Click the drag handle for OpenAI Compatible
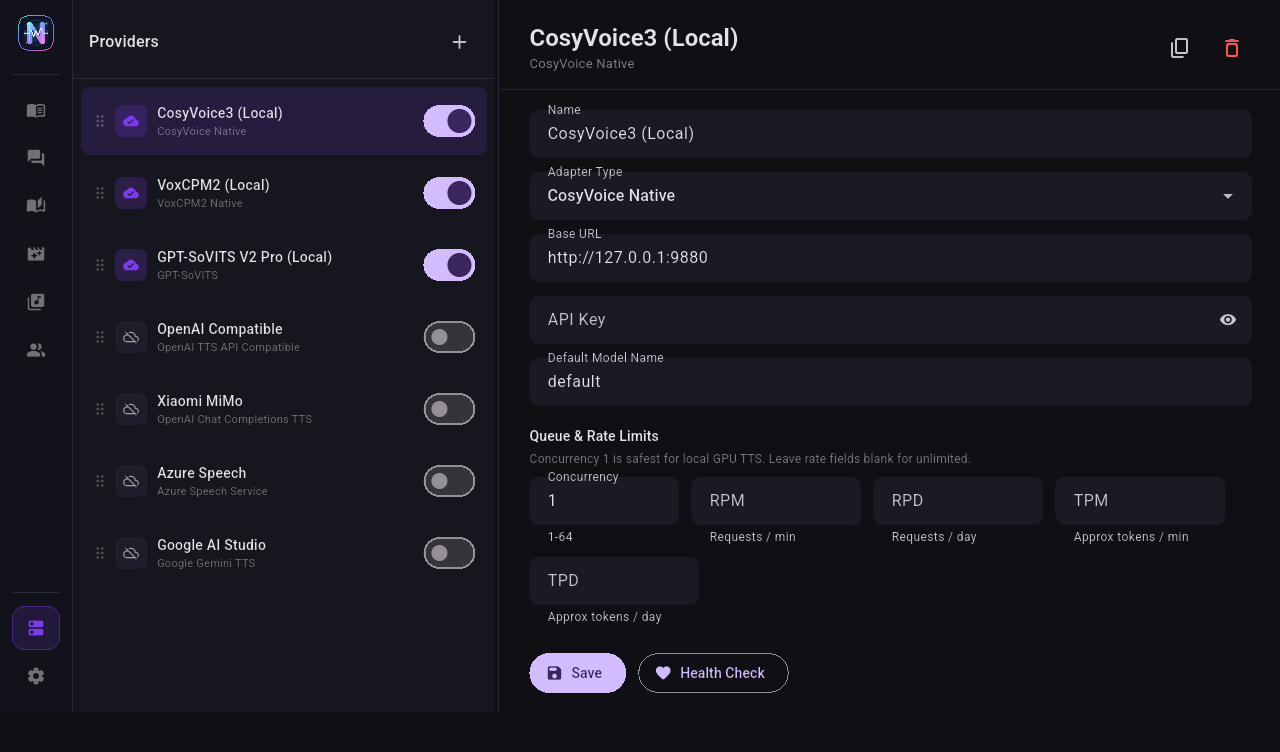1280x752 pixels. pos(100,337)
